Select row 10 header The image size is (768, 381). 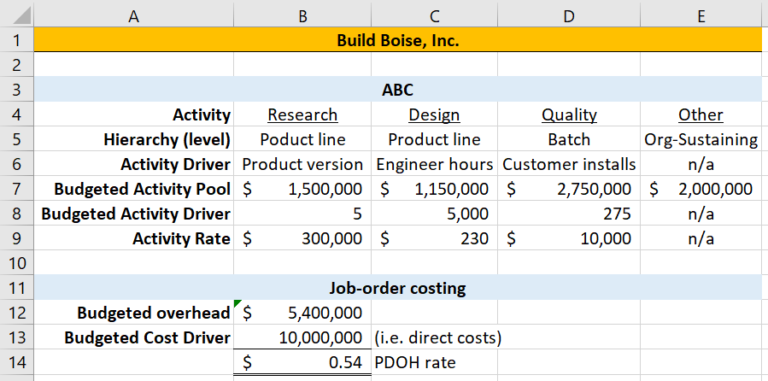point(17,263)
